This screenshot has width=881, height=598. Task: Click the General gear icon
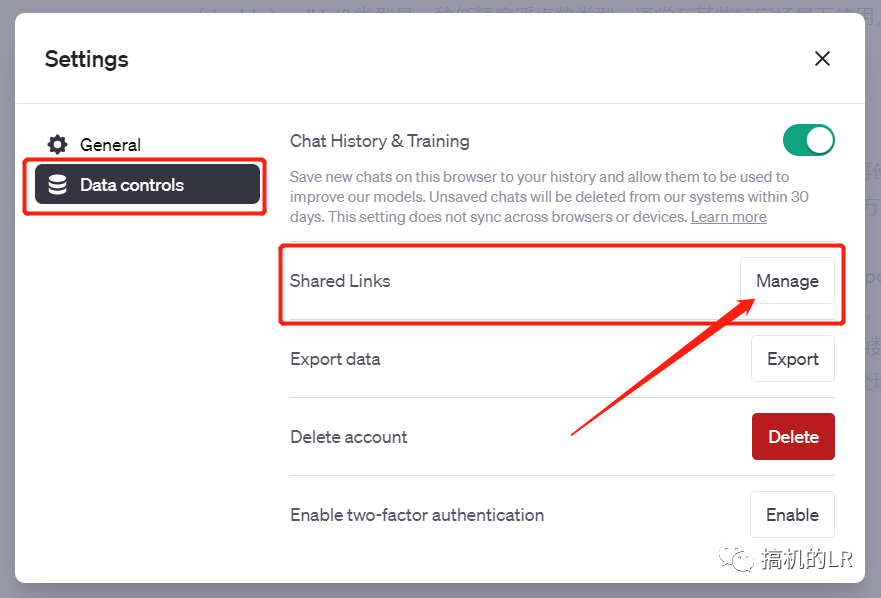58,145
